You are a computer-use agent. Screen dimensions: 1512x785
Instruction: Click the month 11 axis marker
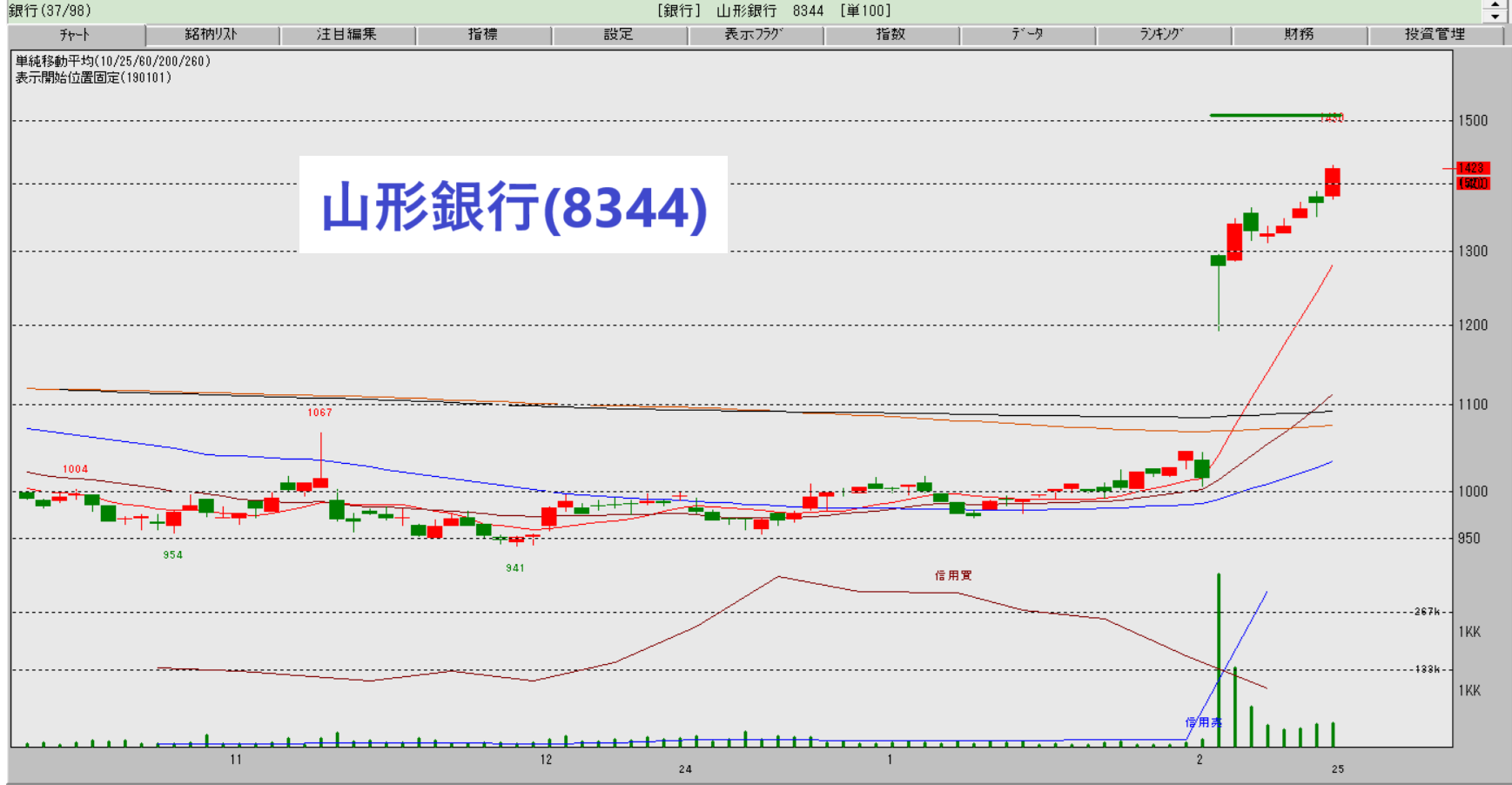236,760
